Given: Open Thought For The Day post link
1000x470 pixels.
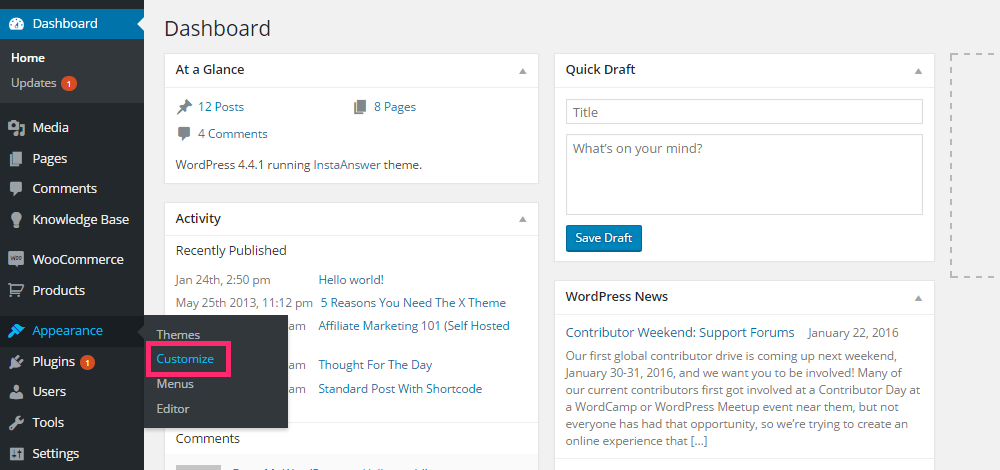Looking at the screenshot, I should pos(375,365).
